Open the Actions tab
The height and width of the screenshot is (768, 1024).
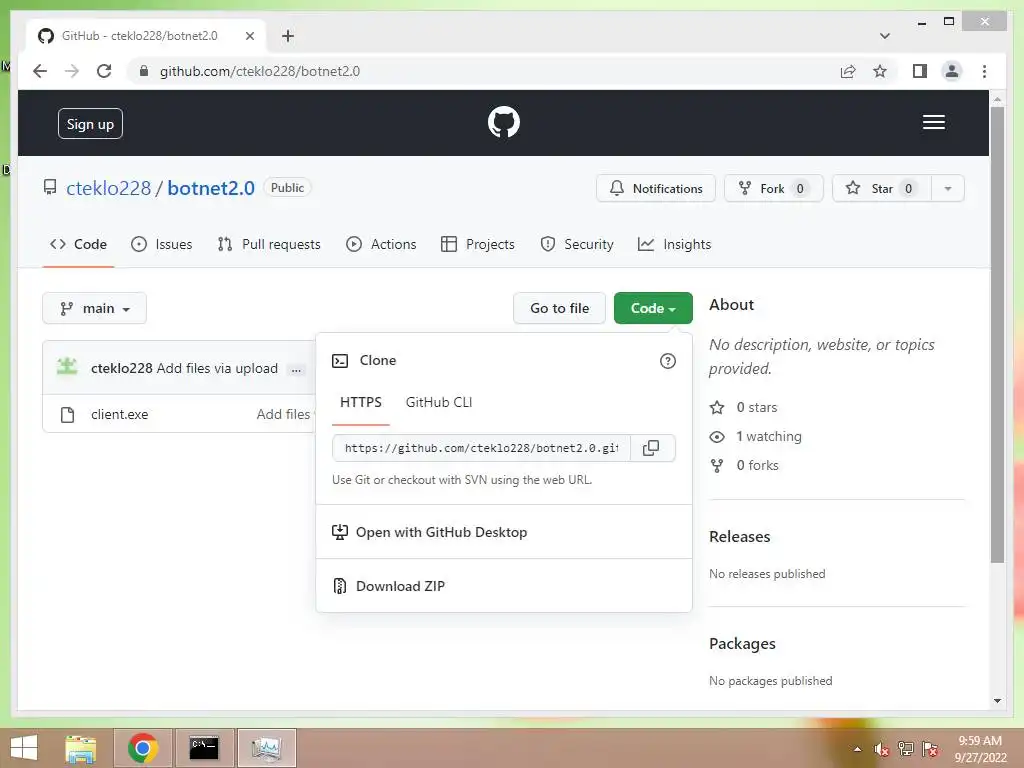(x=381, y=244)
